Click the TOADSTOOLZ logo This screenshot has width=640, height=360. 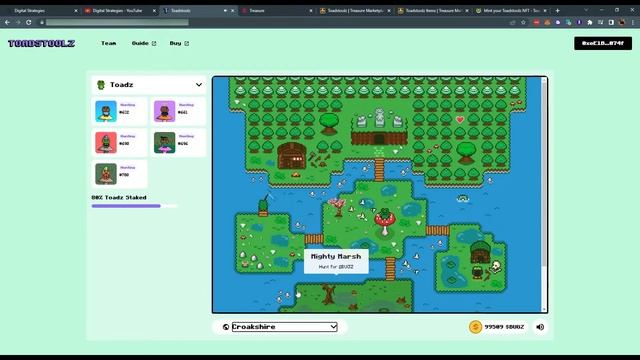click(x=42, y=43)
